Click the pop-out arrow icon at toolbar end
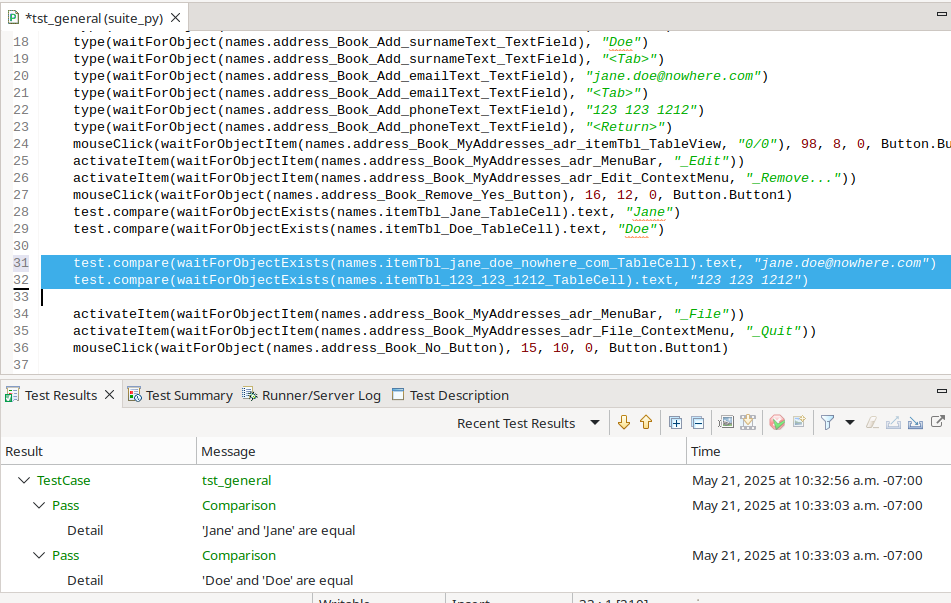The image size is (951, 603). coord(938,423)
